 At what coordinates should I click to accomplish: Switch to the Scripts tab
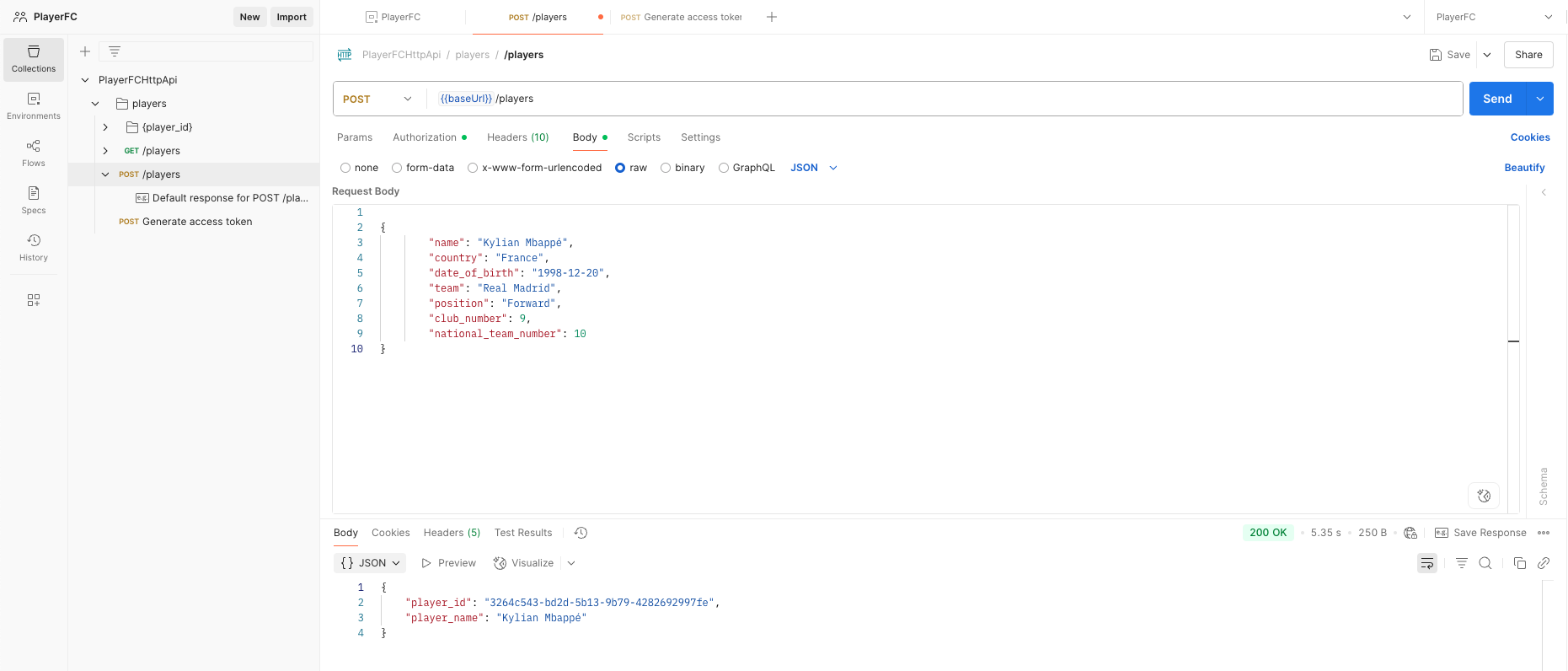644,137
